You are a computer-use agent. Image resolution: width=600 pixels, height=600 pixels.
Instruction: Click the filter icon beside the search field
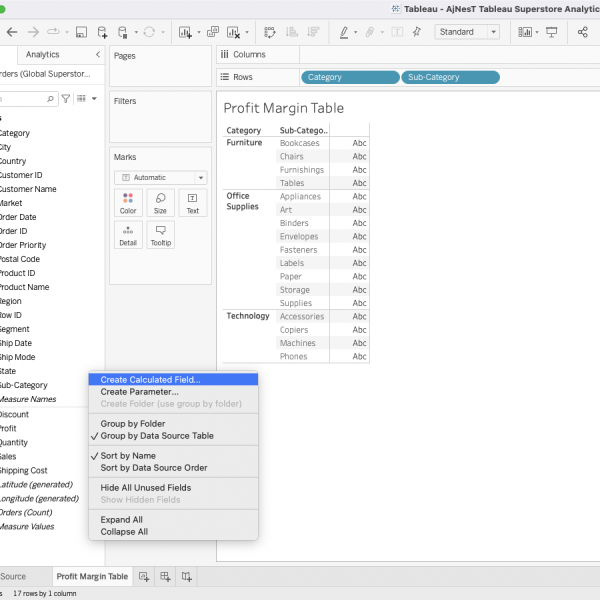(66, 99)
